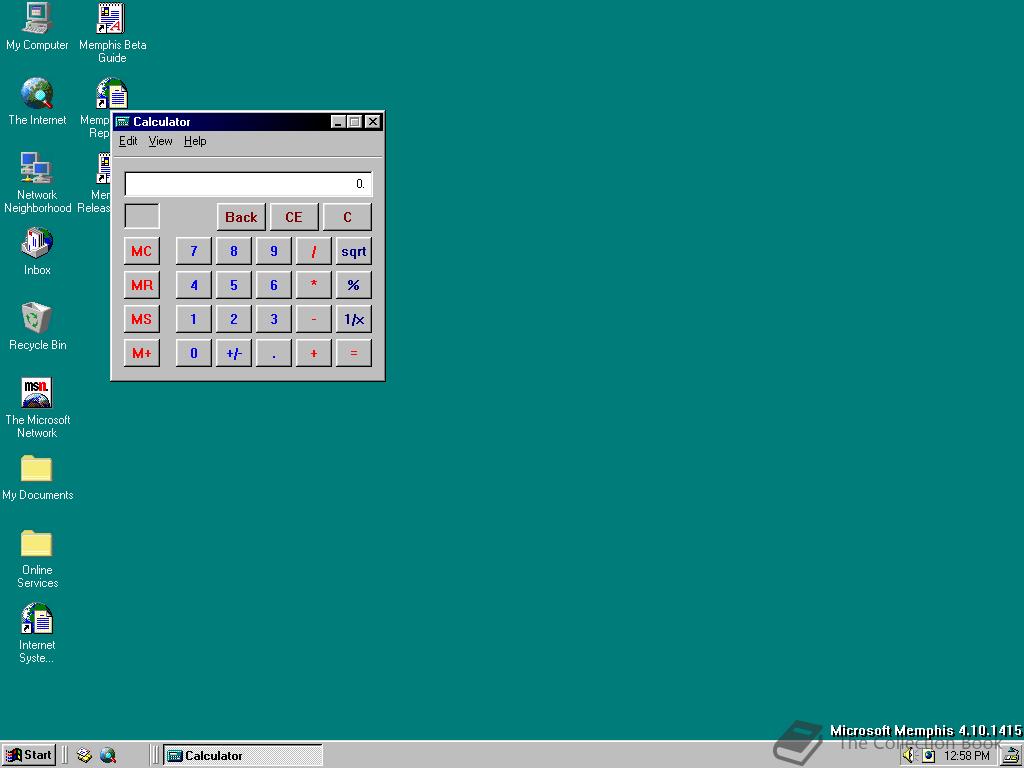Click the digit 7 key
The height and width of the screenshot is (768, 1024).
(193, 251)
